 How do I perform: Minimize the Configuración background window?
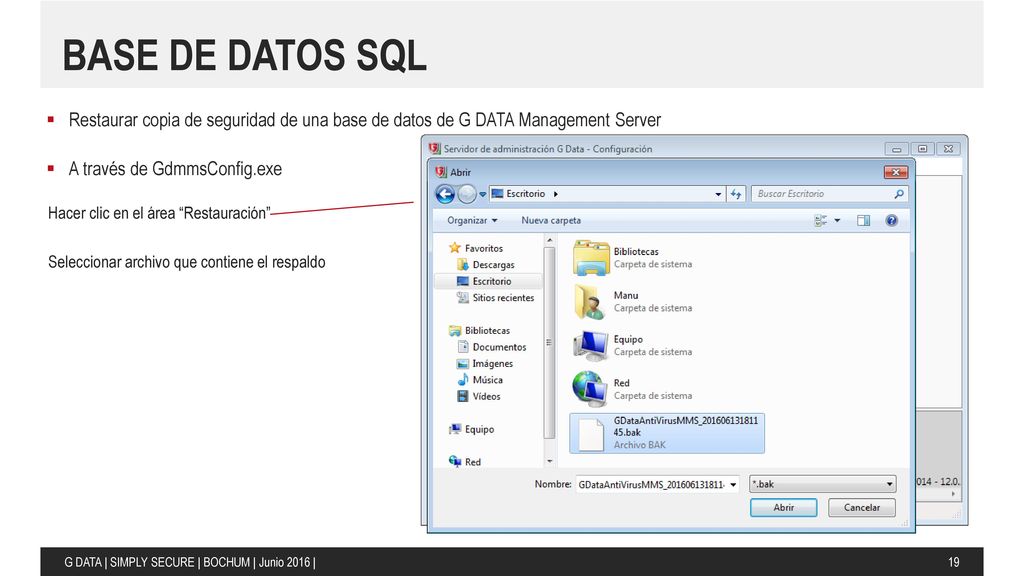(896, 149)
